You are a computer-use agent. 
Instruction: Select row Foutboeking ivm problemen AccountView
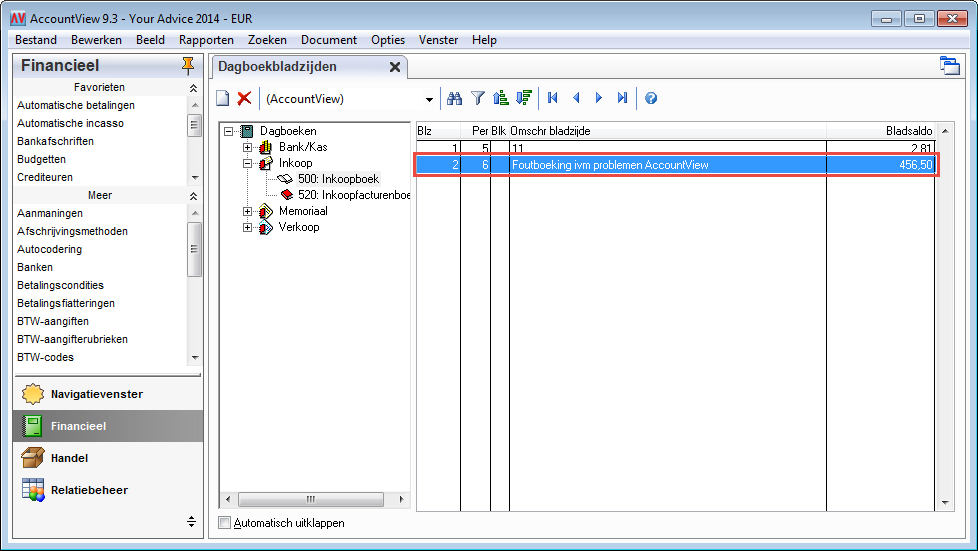point(675,165)
